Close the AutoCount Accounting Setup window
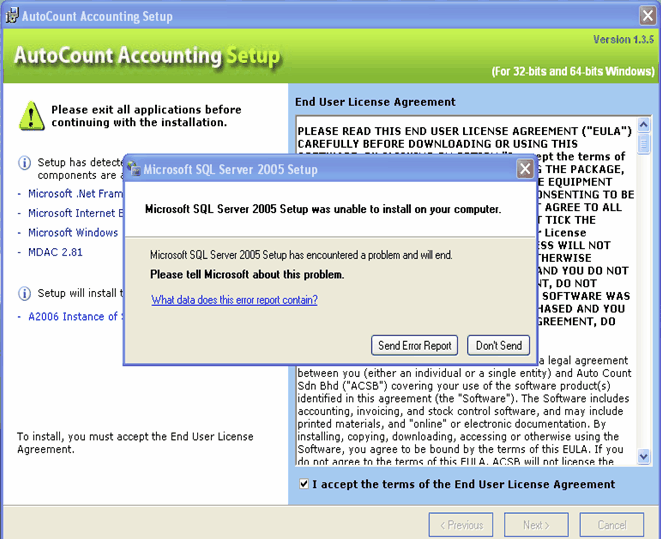The width and height of the screenshot is (661, 539). 648,16
